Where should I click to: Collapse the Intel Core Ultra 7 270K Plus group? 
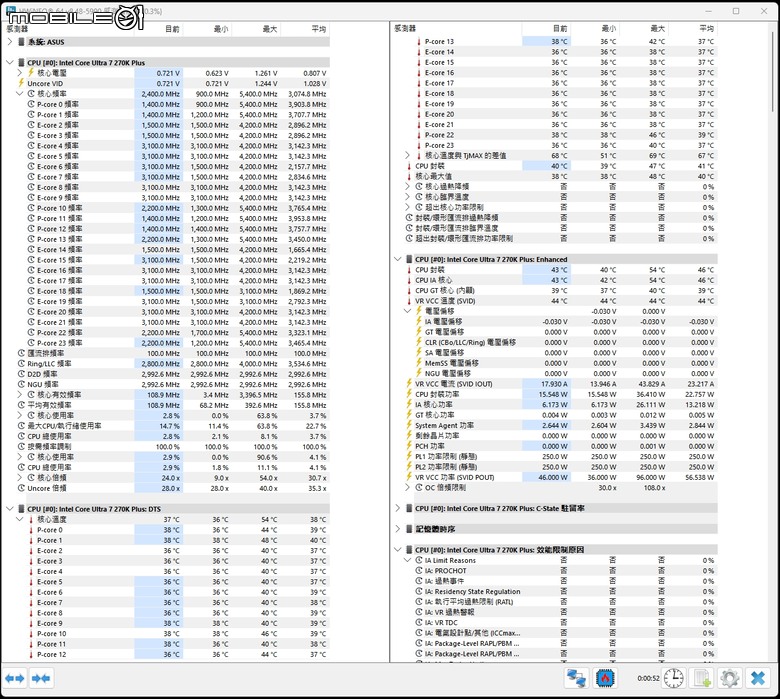[9, 63]
